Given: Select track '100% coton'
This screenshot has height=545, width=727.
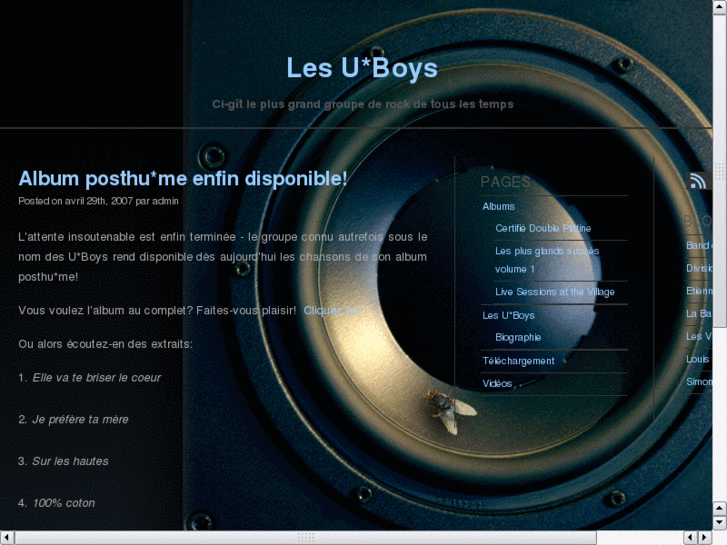Looking at the screenshot, I should tap(64, 503).
